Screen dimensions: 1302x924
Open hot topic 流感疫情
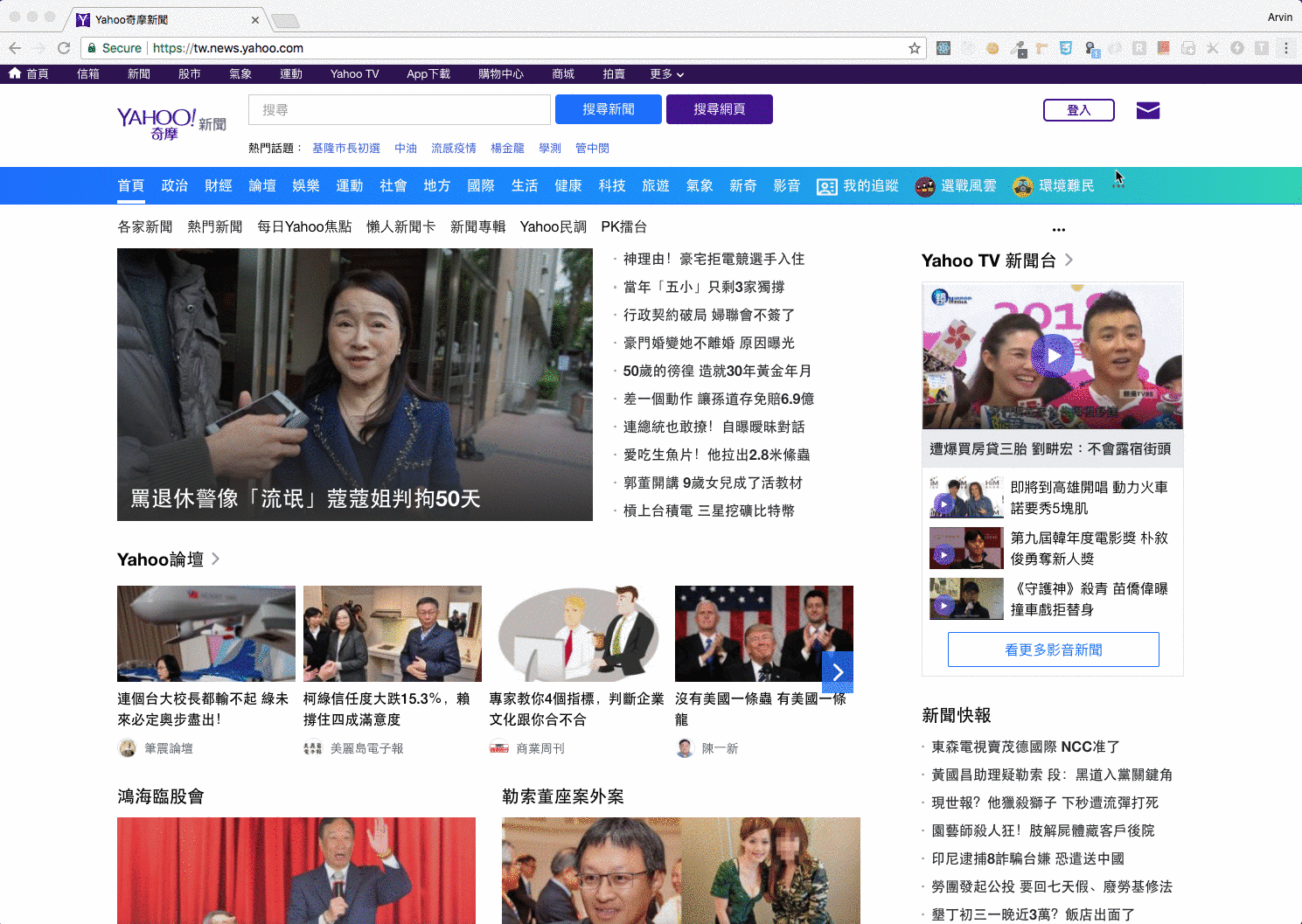click(x=454, y=148)
